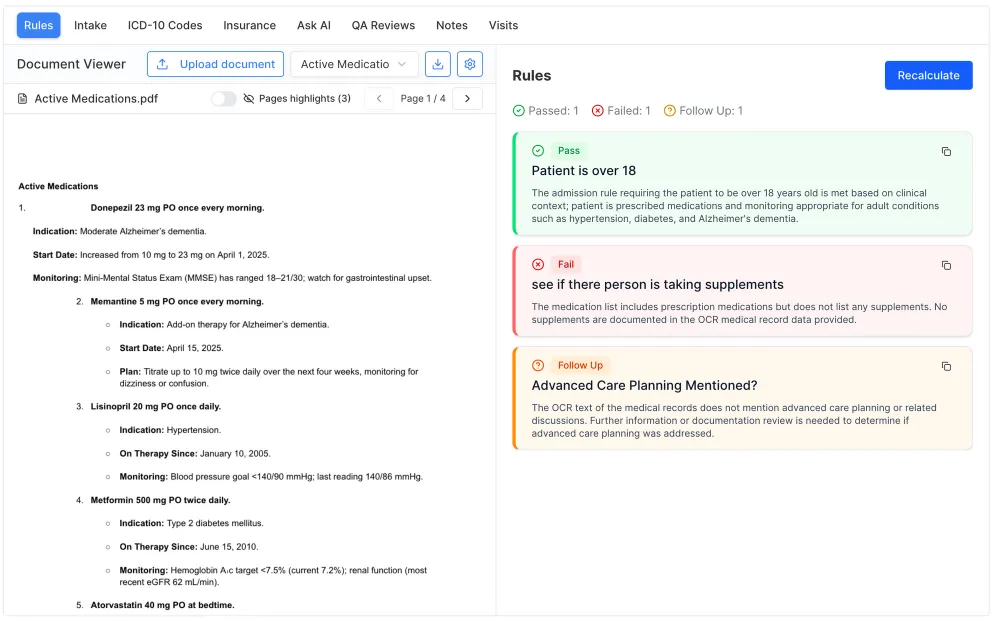1000x621 pixels.
Task: Open the Ask AI tab
Action: pyautogui.click(x=313, y=25)
